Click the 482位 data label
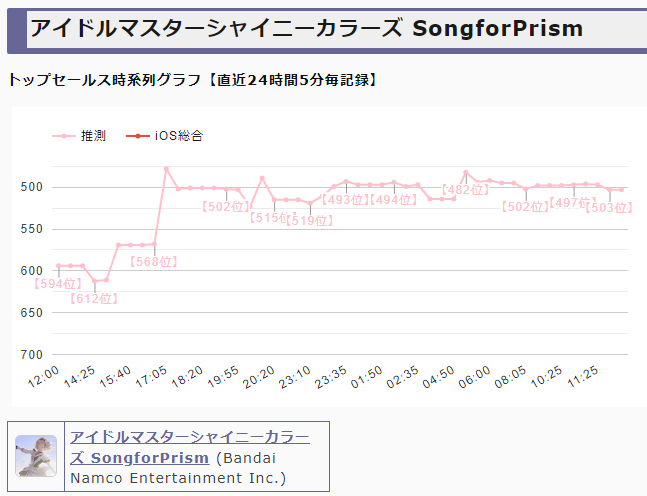 (465, 190)
